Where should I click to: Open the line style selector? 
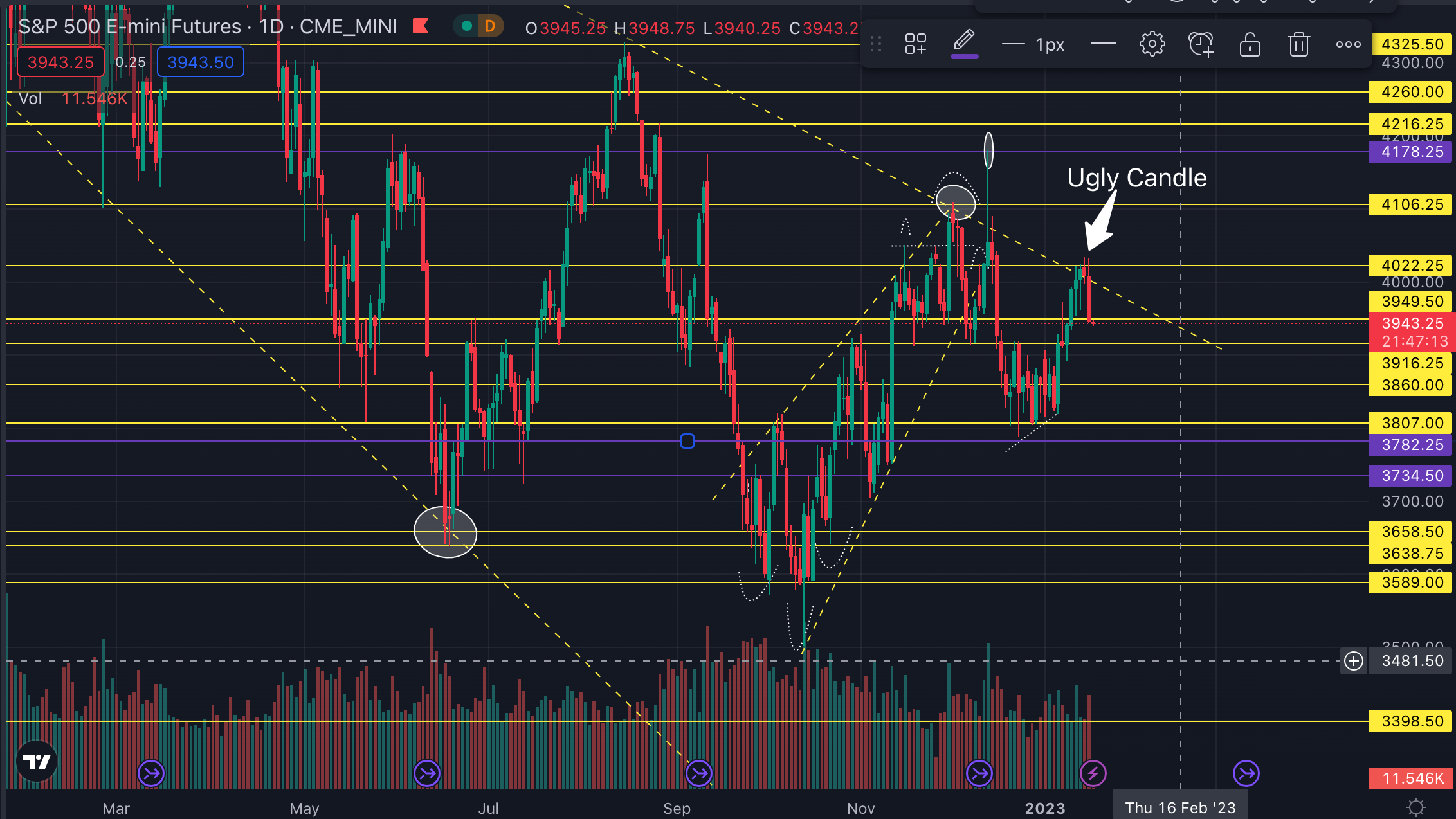[x=1103, y=44]
